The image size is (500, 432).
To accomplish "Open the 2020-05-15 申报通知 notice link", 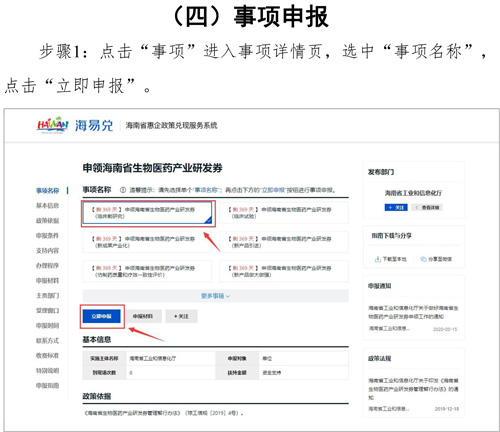I will point(413,312).
